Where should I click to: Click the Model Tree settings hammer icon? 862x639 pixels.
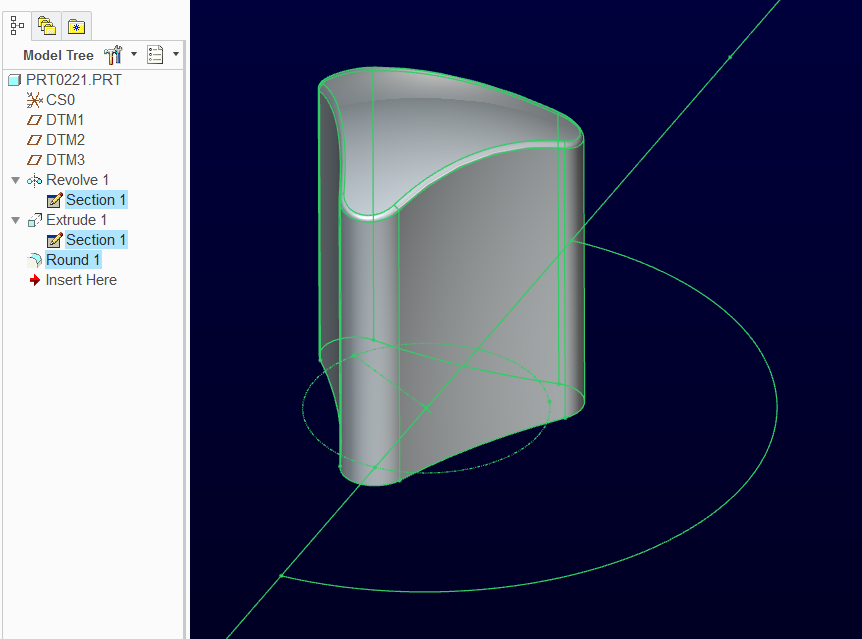(x=113, y=54)
